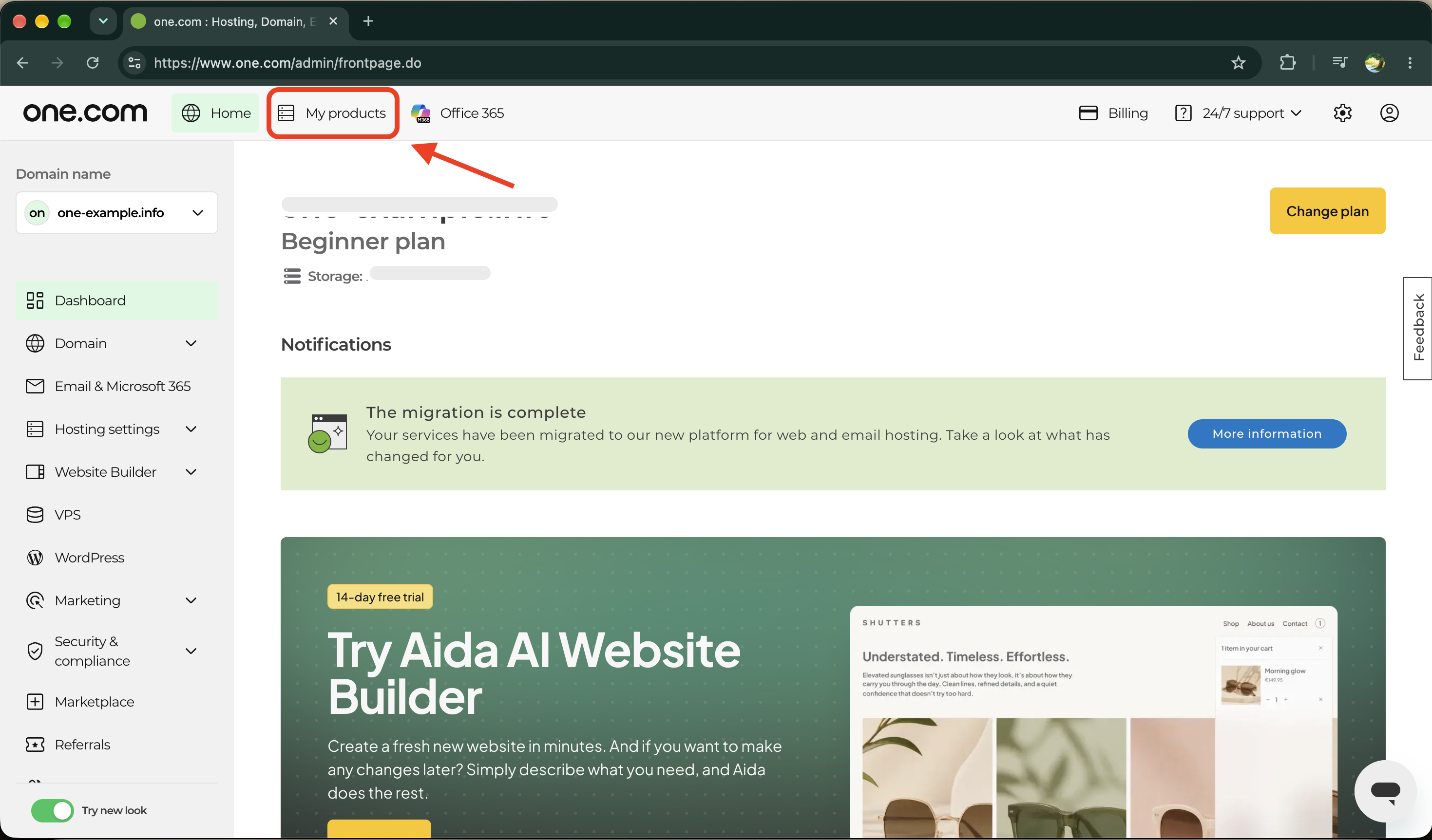Open the one-example.info domain dropdown
The image size is (1432, 840).
pyautogui.click(x=117, y=213)
